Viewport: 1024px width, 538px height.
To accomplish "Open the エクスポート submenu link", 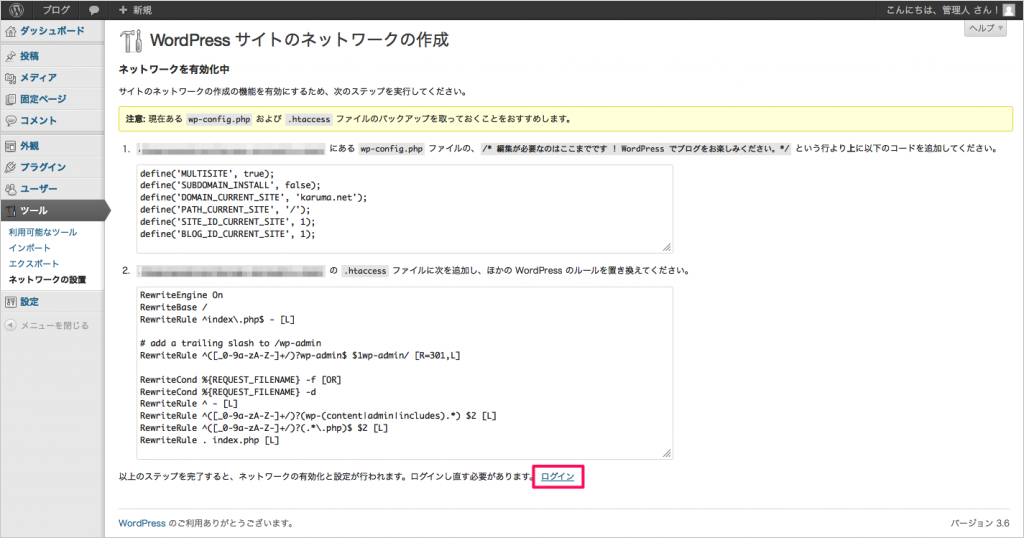I will point(33,264).
